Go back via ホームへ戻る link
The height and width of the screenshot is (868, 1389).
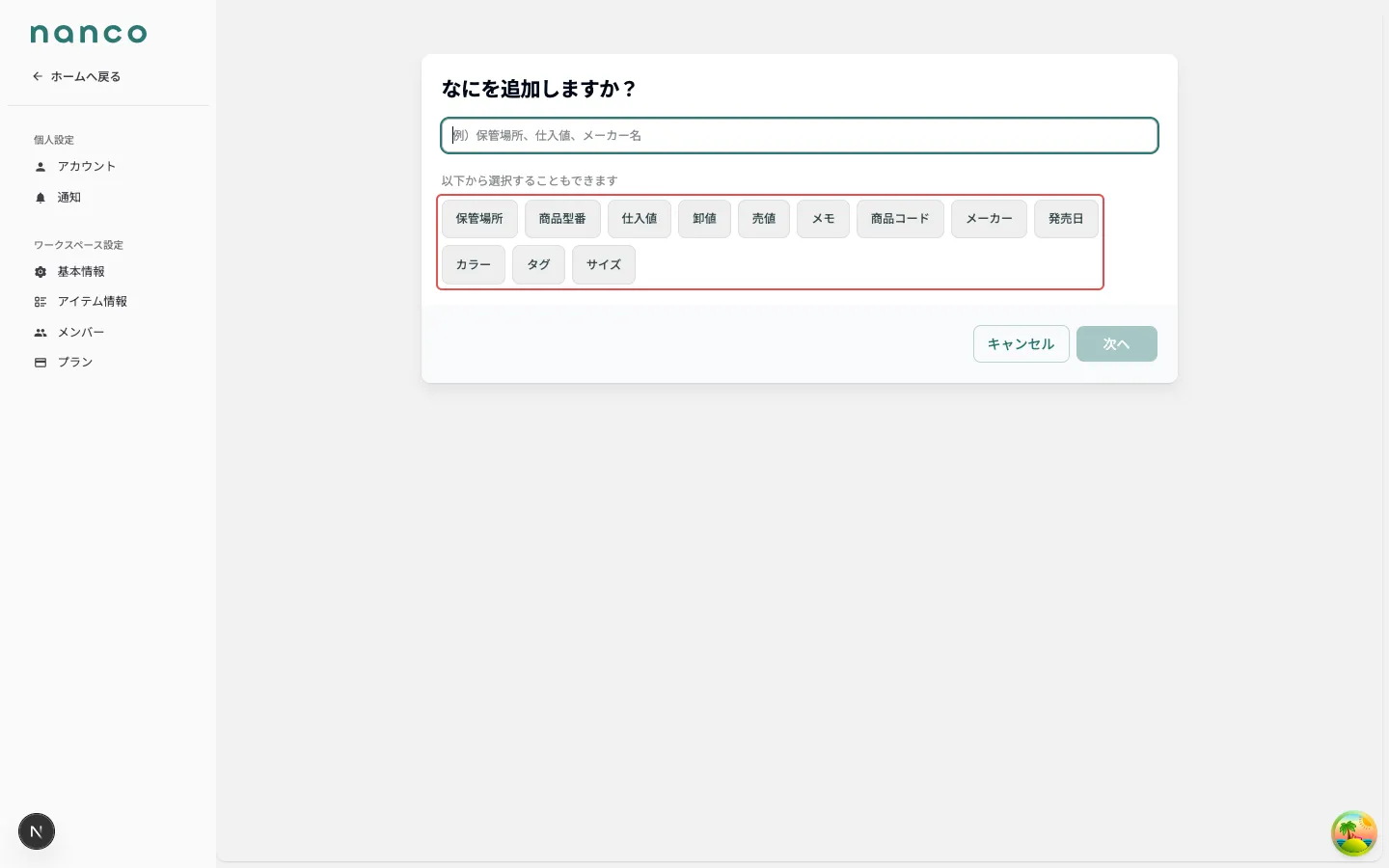point(77,76)
